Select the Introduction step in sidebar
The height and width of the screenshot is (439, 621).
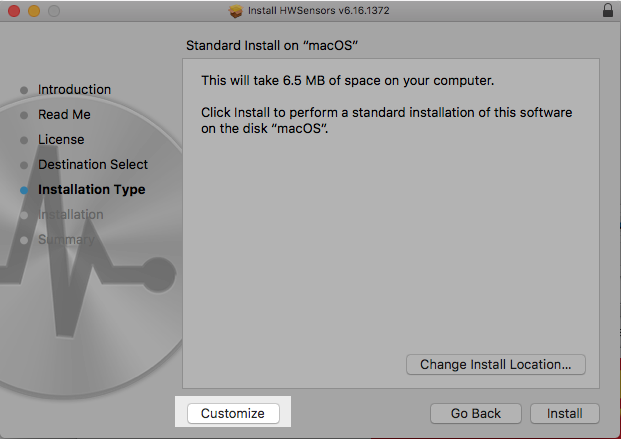pyautogui.click(x=74, y=90)
